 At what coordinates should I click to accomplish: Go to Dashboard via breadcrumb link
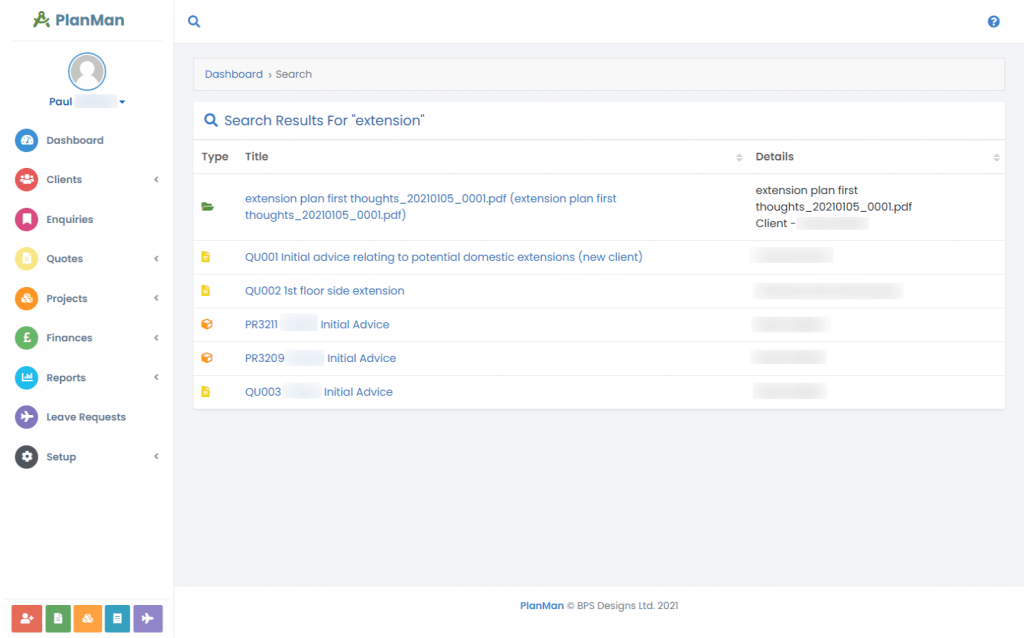coord(234,74)
